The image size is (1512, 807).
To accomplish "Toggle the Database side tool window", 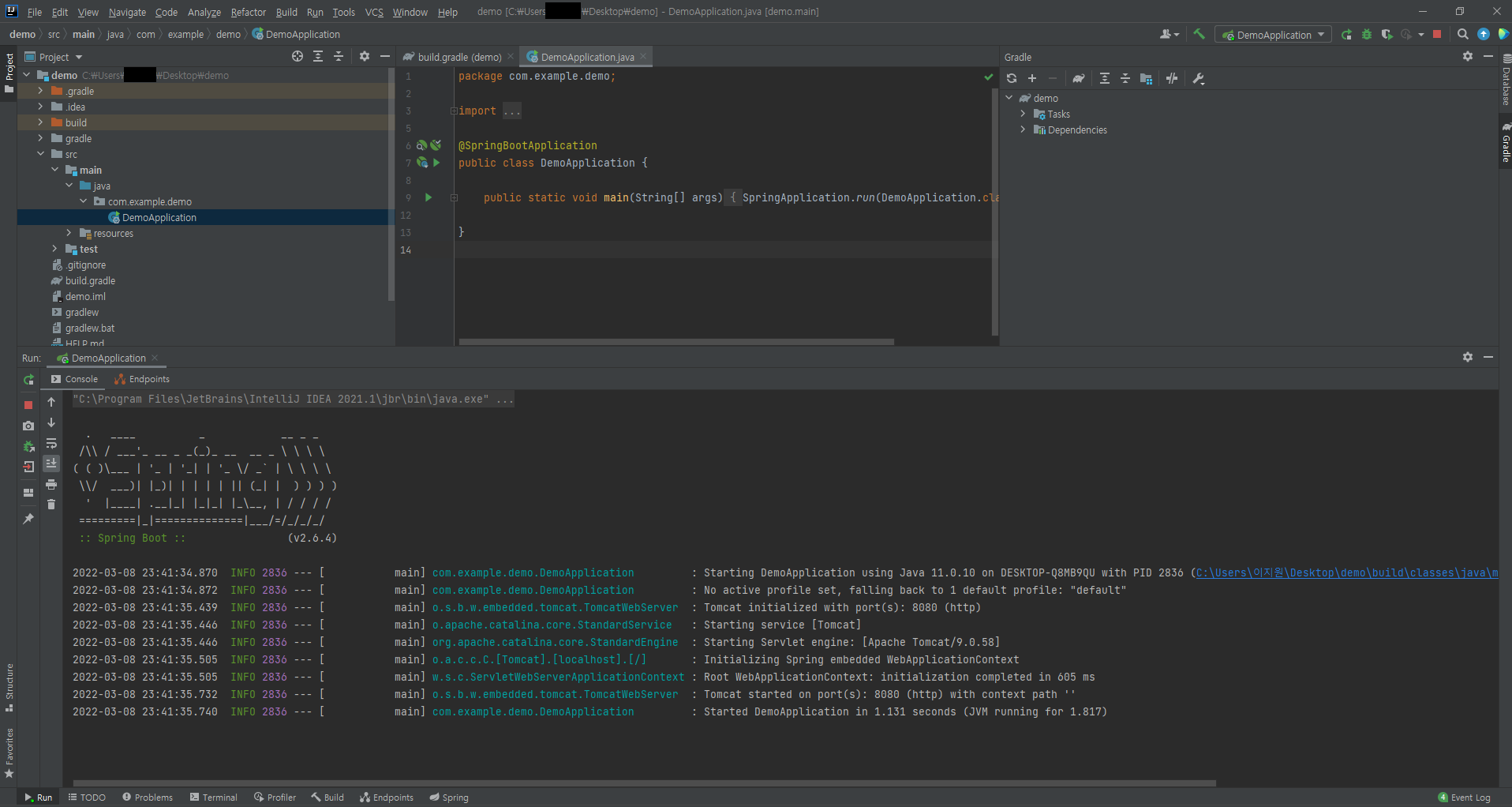I will click(1506, 81).
